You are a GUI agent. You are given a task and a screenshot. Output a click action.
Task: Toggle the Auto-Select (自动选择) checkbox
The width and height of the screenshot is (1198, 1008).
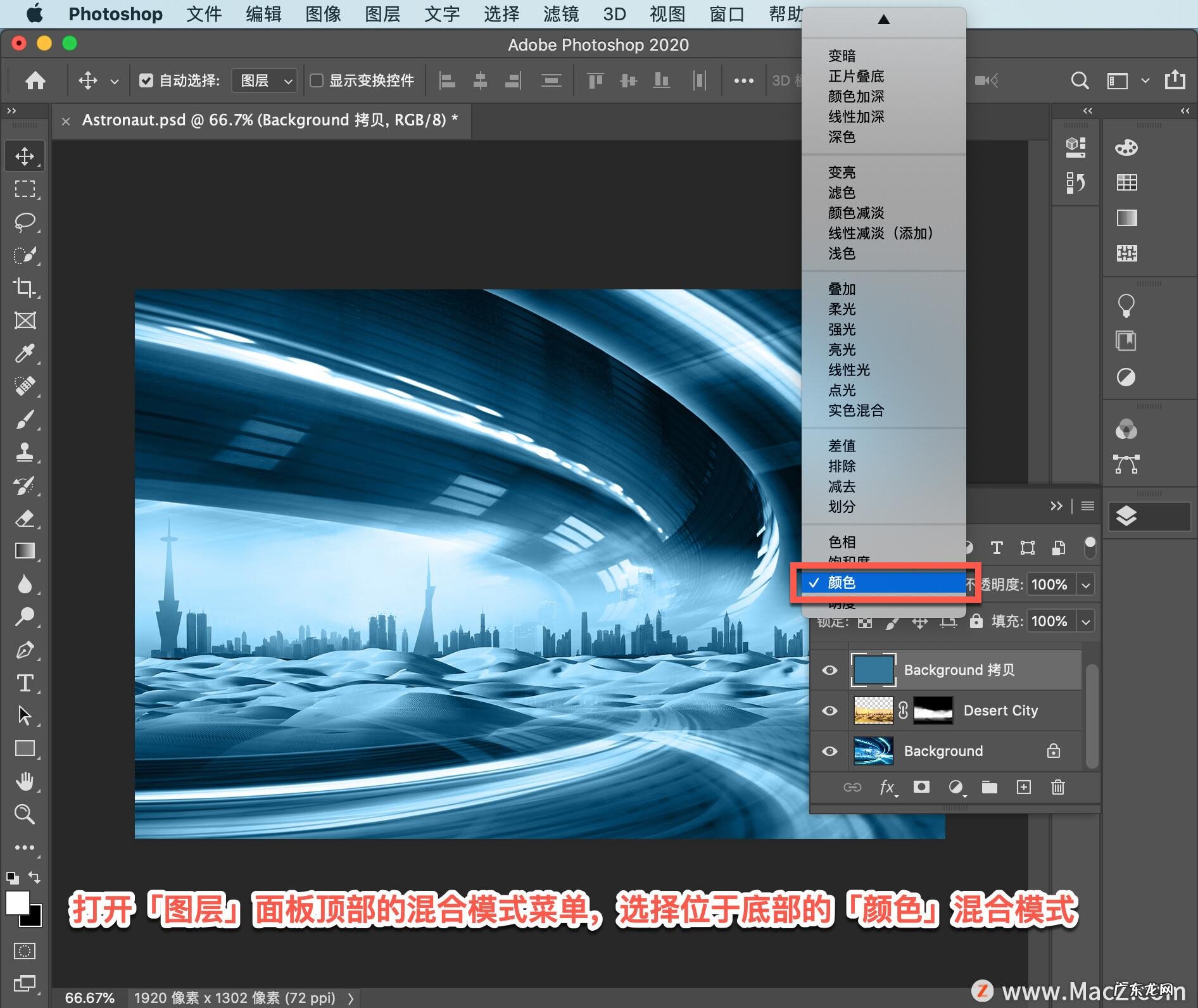[x=146, y=80]
